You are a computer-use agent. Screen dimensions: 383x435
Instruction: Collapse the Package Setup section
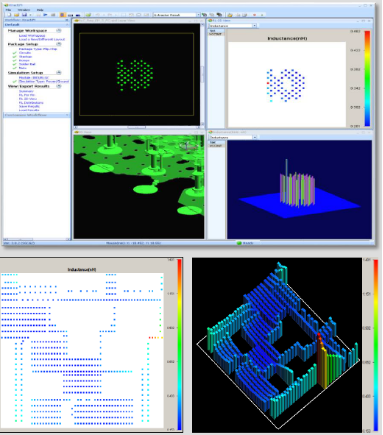click(59, 44)
